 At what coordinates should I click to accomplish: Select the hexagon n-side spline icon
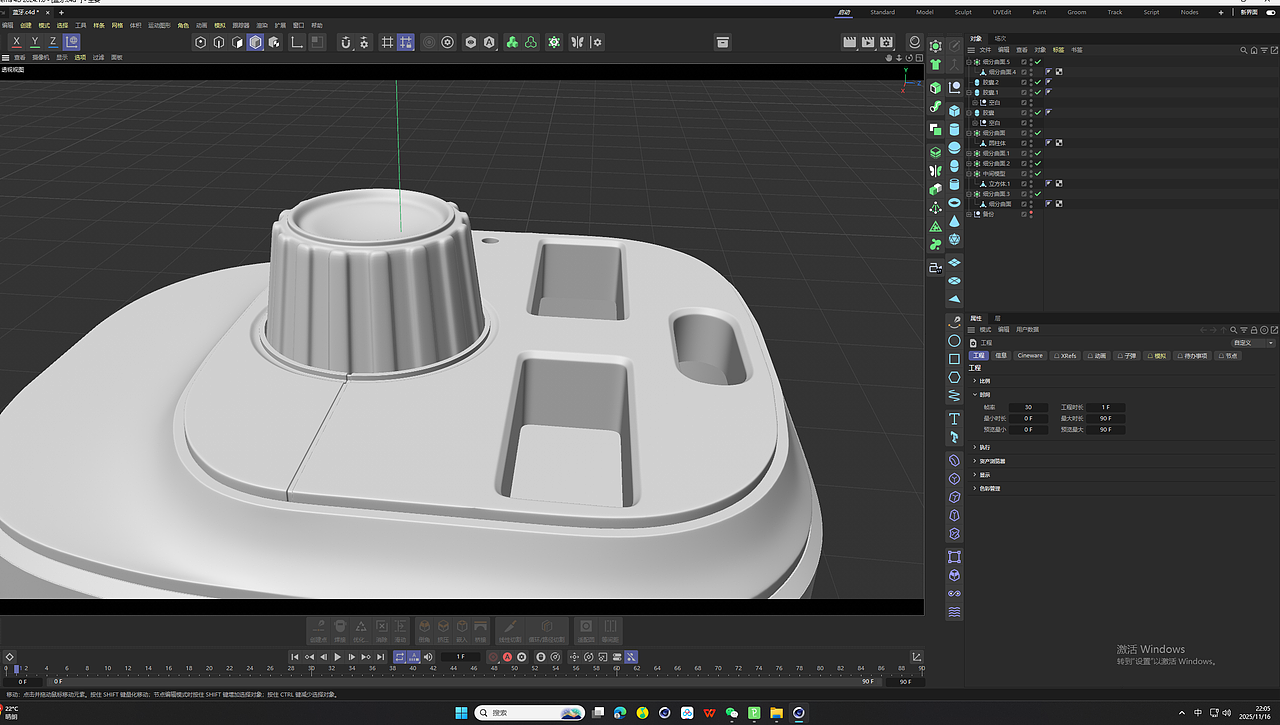coord(954,377)
